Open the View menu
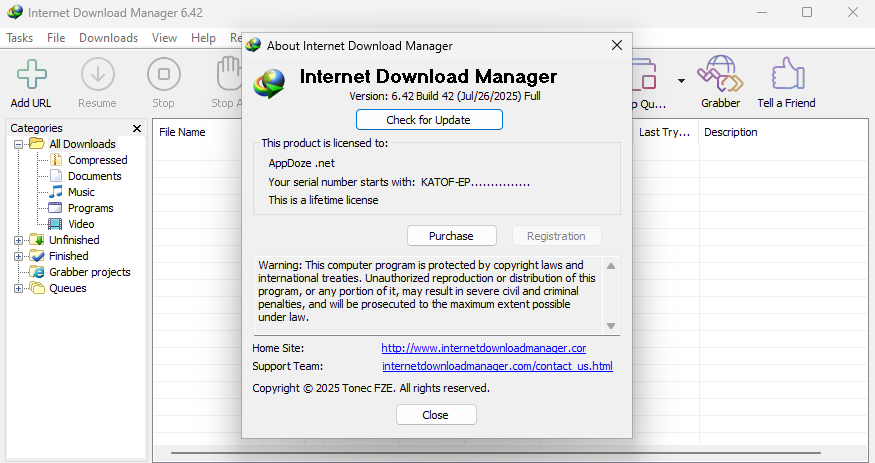This screenshot has height=463, width=875. [165, 38]
